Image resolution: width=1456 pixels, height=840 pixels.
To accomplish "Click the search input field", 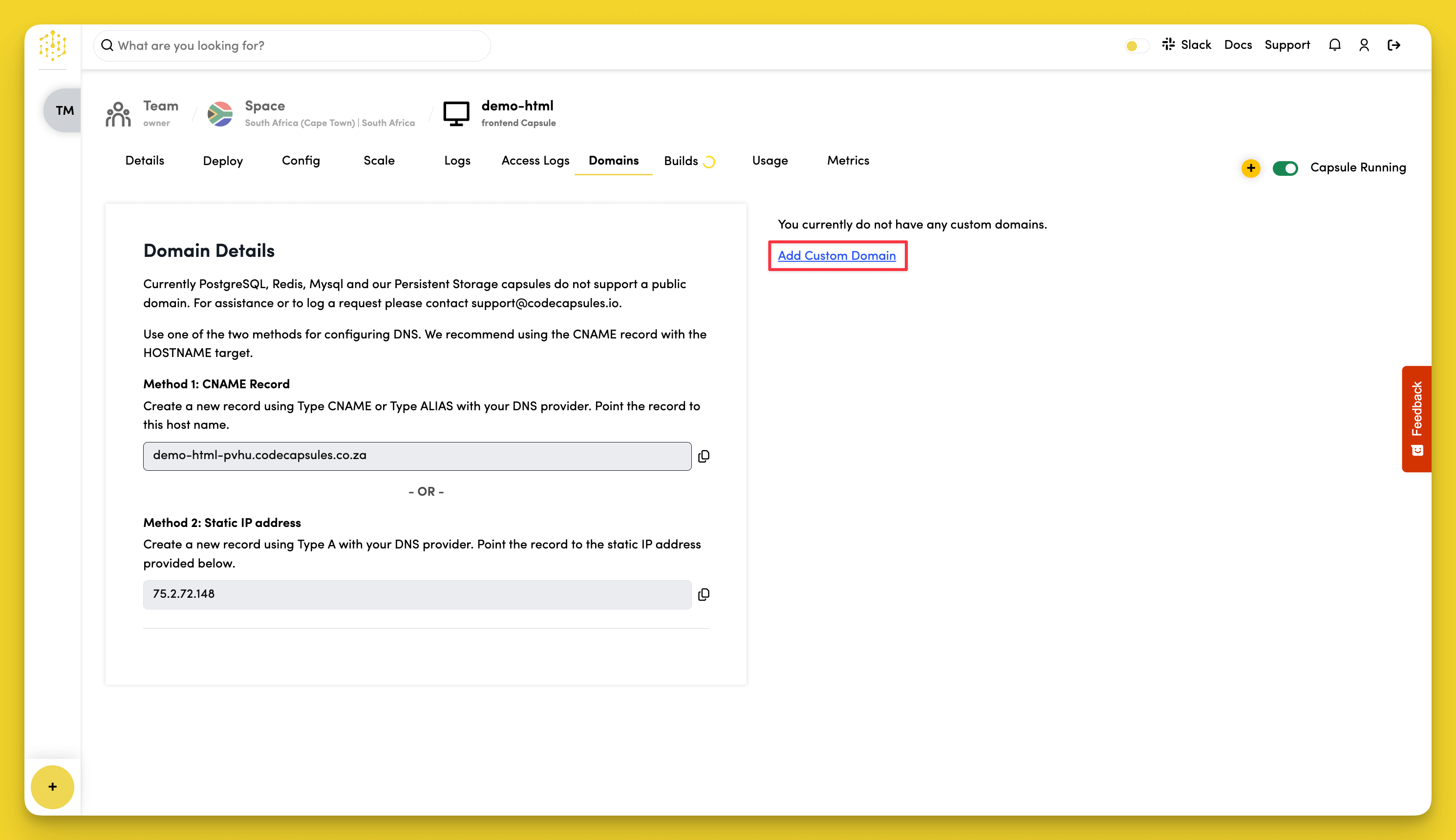I will point(291,45).
